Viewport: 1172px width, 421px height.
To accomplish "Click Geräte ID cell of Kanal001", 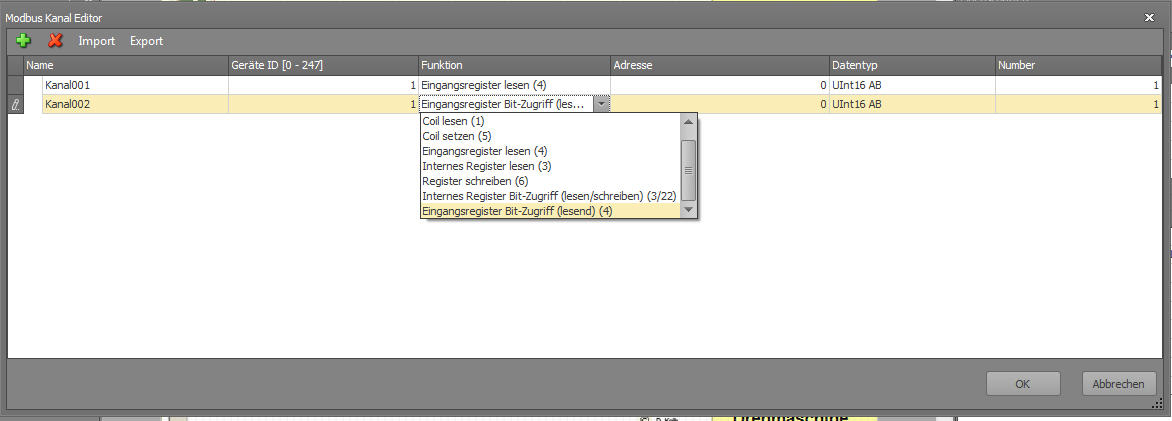I will click(323, 85).
